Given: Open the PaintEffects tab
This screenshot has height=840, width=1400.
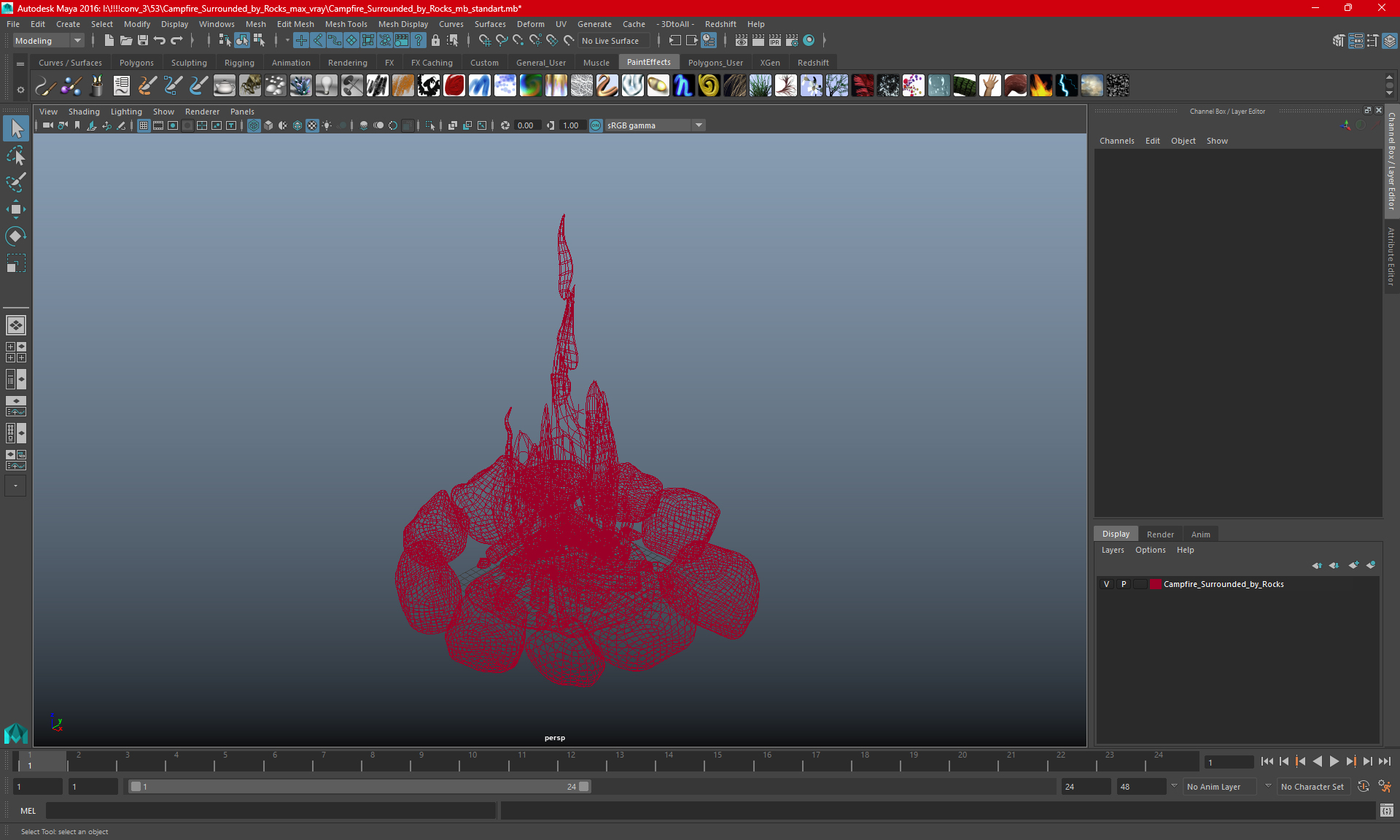Looking at the screenshot, I should (x=648, y=62).
